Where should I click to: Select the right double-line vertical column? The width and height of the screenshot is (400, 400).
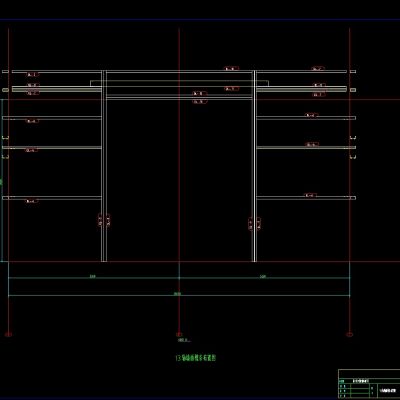tap(254, 166)
